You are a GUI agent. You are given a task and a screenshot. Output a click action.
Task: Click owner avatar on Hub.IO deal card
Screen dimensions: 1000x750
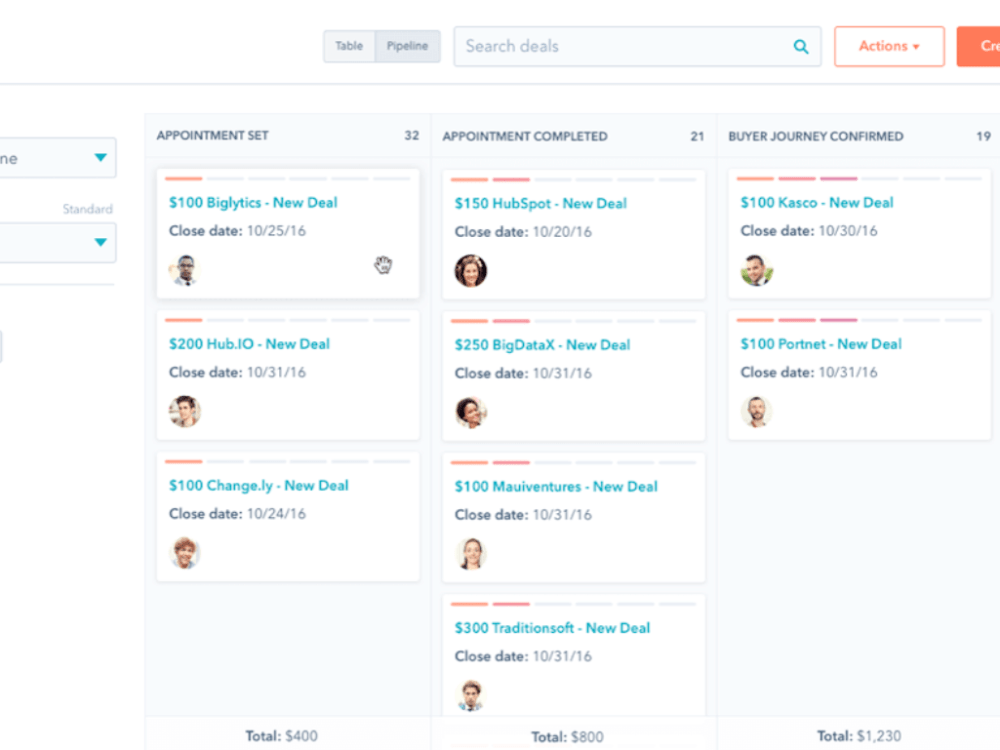[185, 411]
